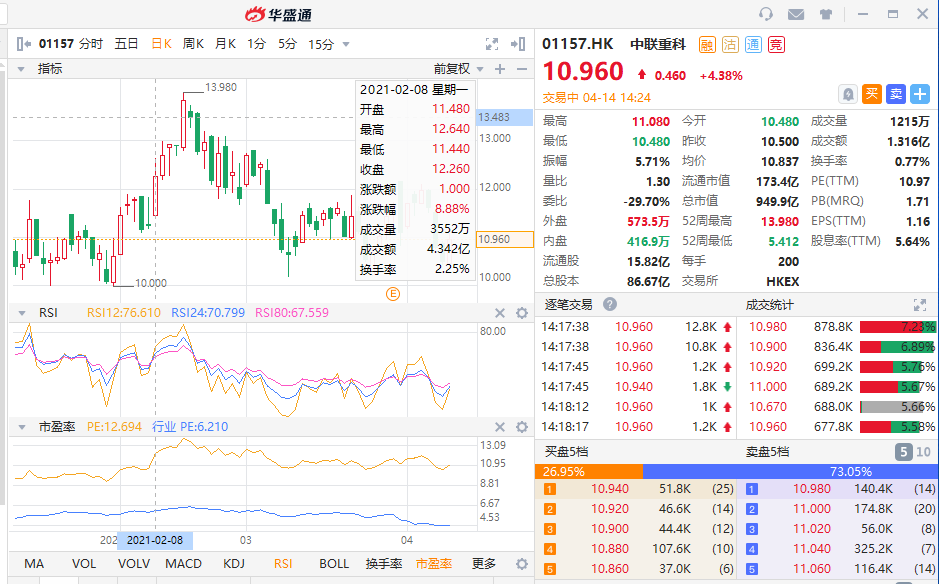Select the 日K chart tab
Viewport: 939px width, 584px height.
161,44
